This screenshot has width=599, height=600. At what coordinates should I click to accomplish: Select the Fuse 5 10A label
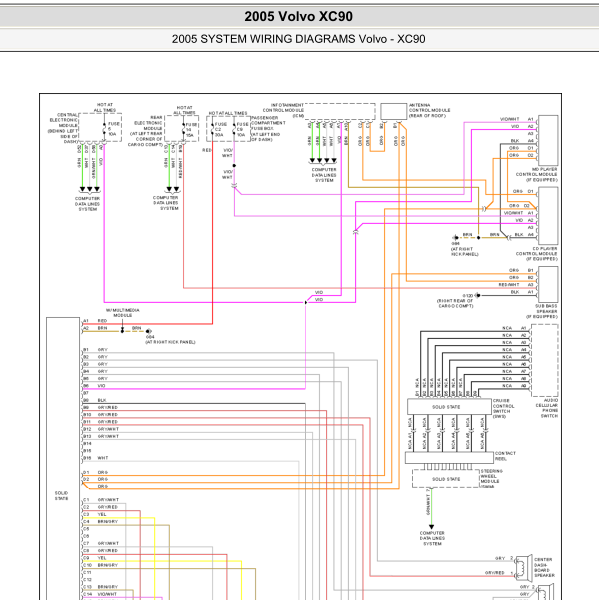pyautogui.click(x=114, y=129)
